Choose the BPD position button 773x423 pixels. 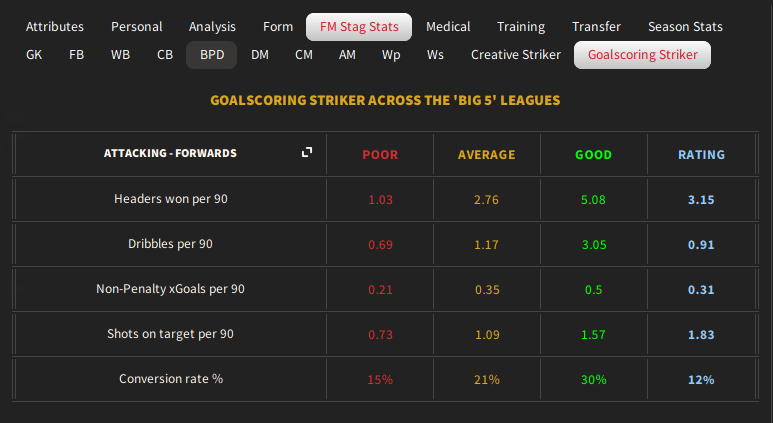[212, 55]
